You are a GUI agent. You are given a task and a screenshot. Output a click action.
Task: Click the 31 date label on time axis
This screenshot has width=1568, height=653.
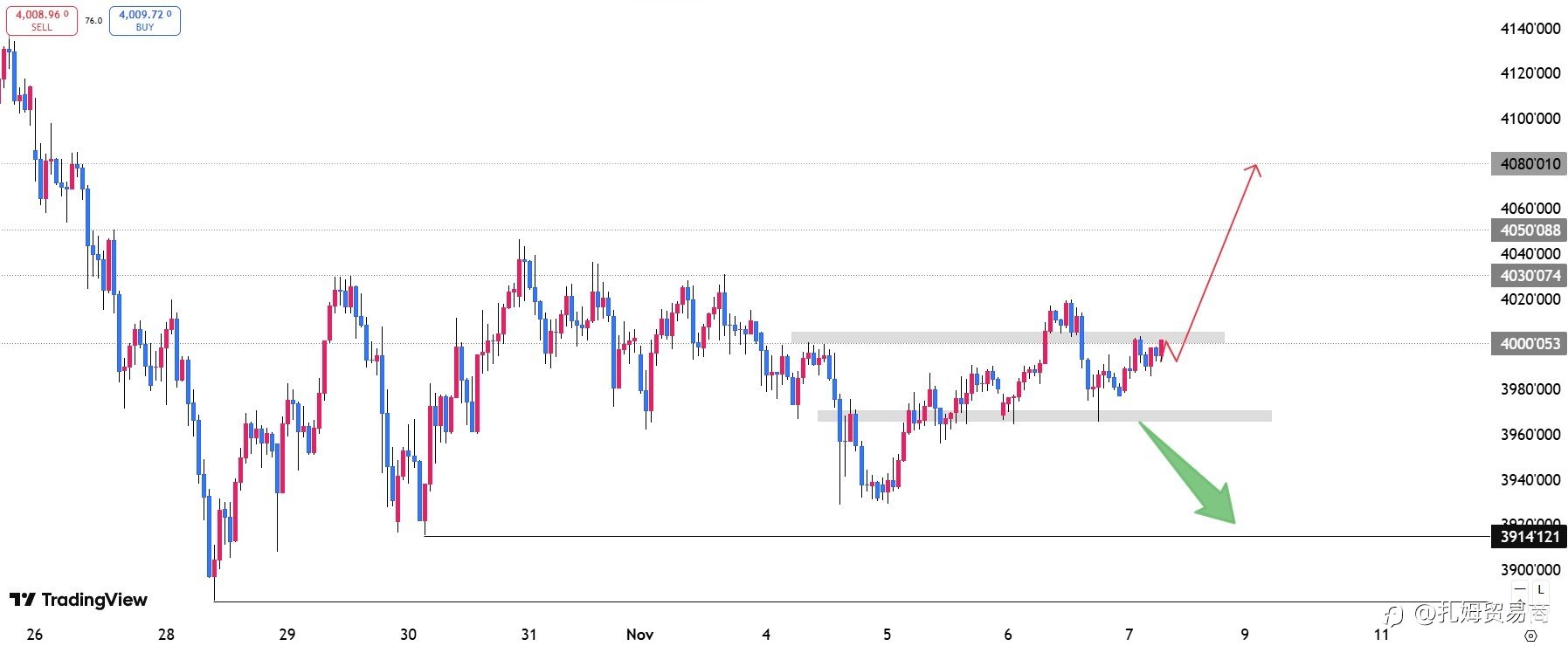pos(528,635)
